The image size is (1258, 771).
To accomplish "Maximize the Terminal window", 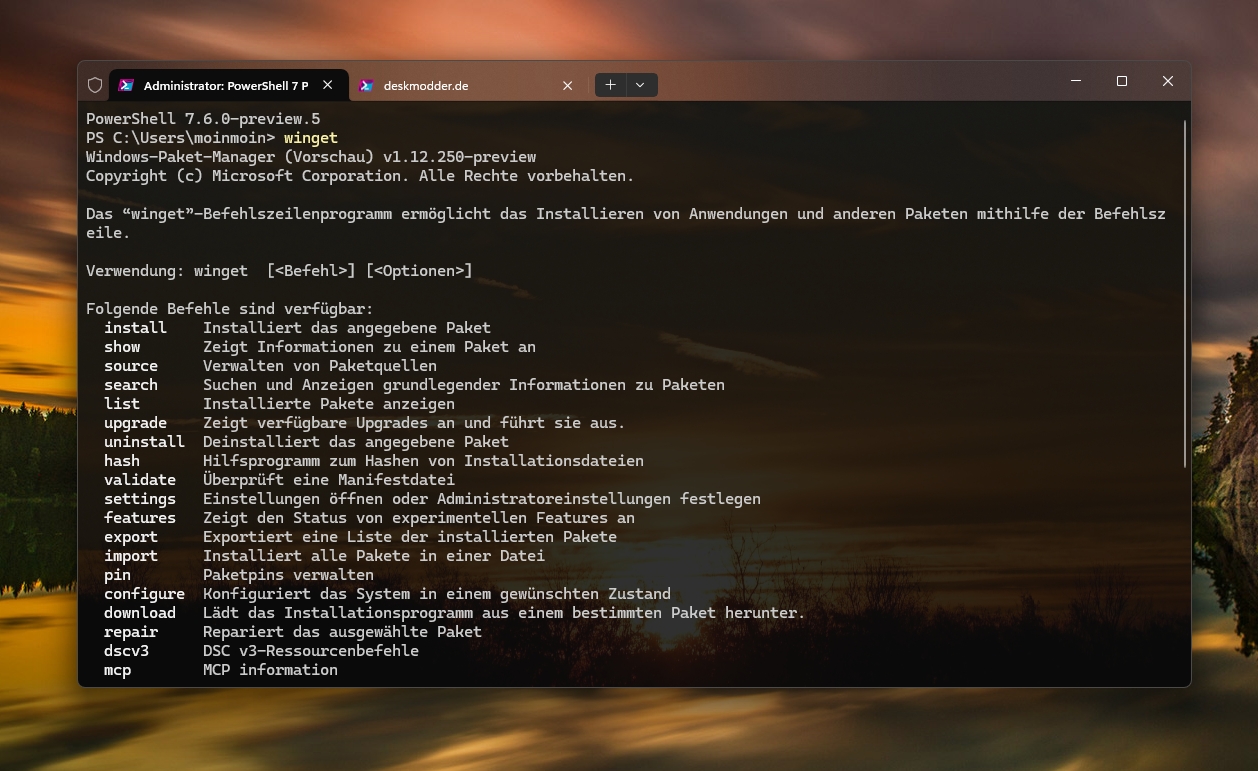I will point(1122,81).
